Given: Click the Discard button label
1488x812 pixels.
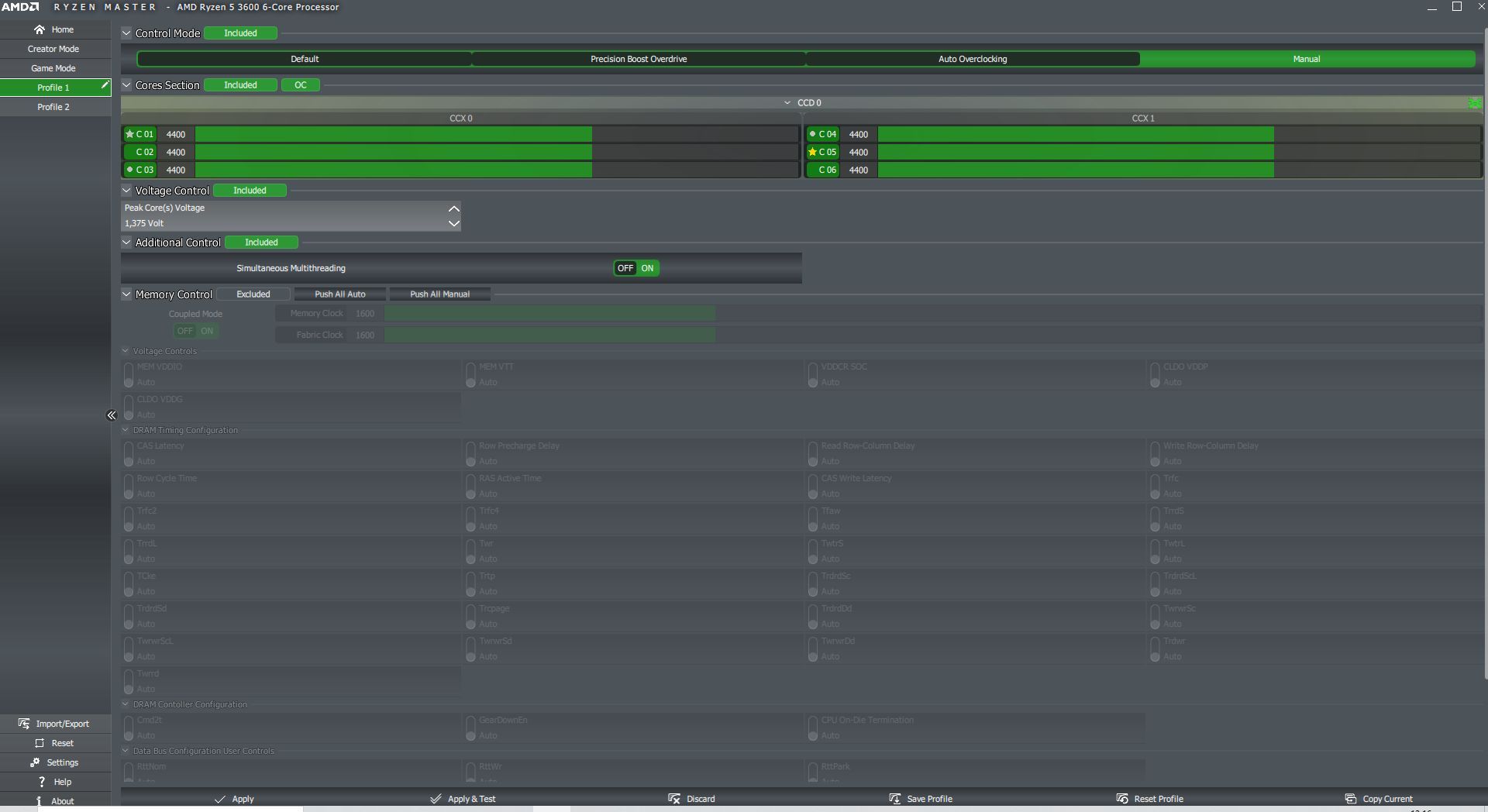Looking at the screenshot, I should click(x=701, y=799).
